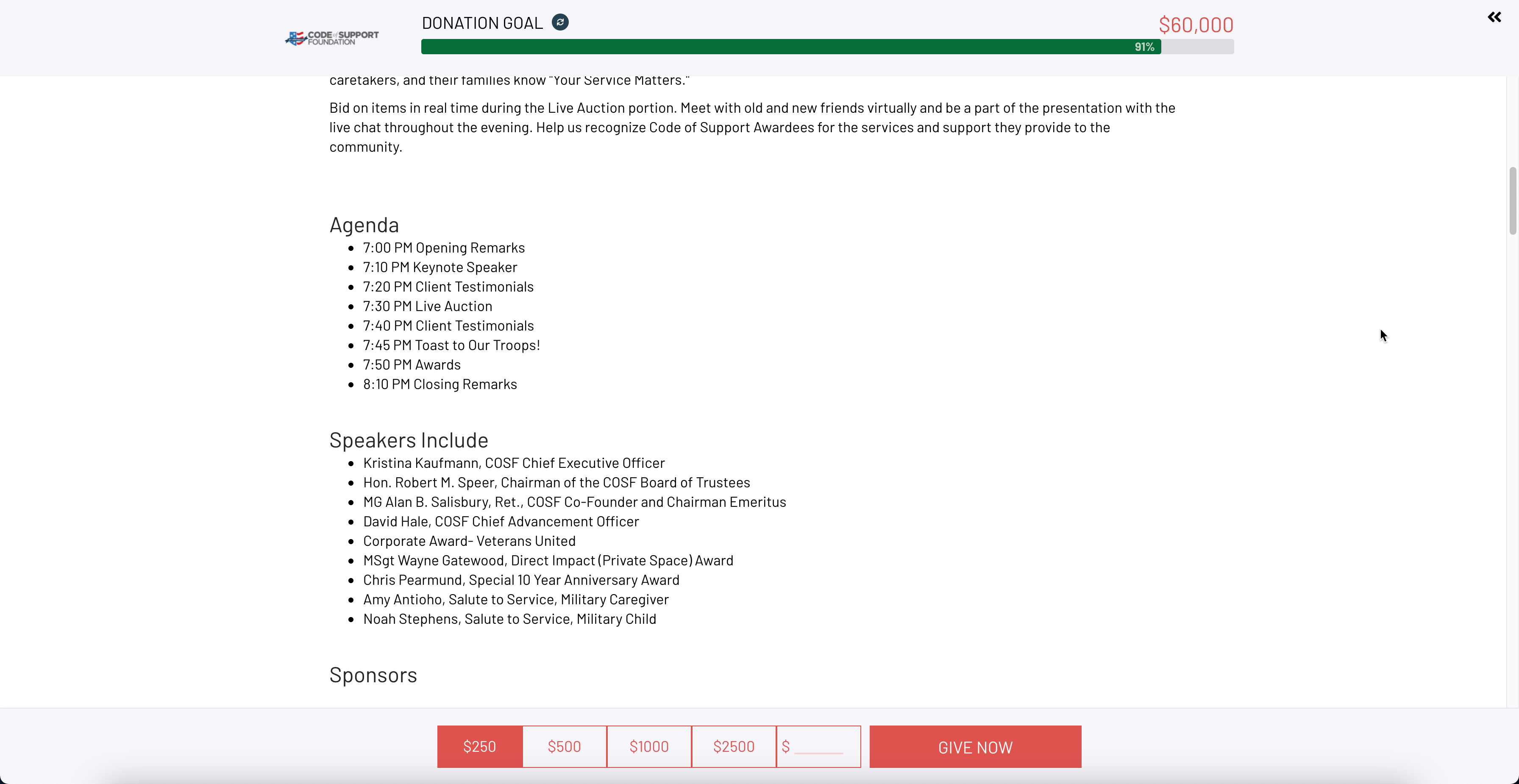This screenshot has height=784, width=1519.
Task: Click the 7:30 PM Live Auction agenda item
Action: [x=427, y=306]
